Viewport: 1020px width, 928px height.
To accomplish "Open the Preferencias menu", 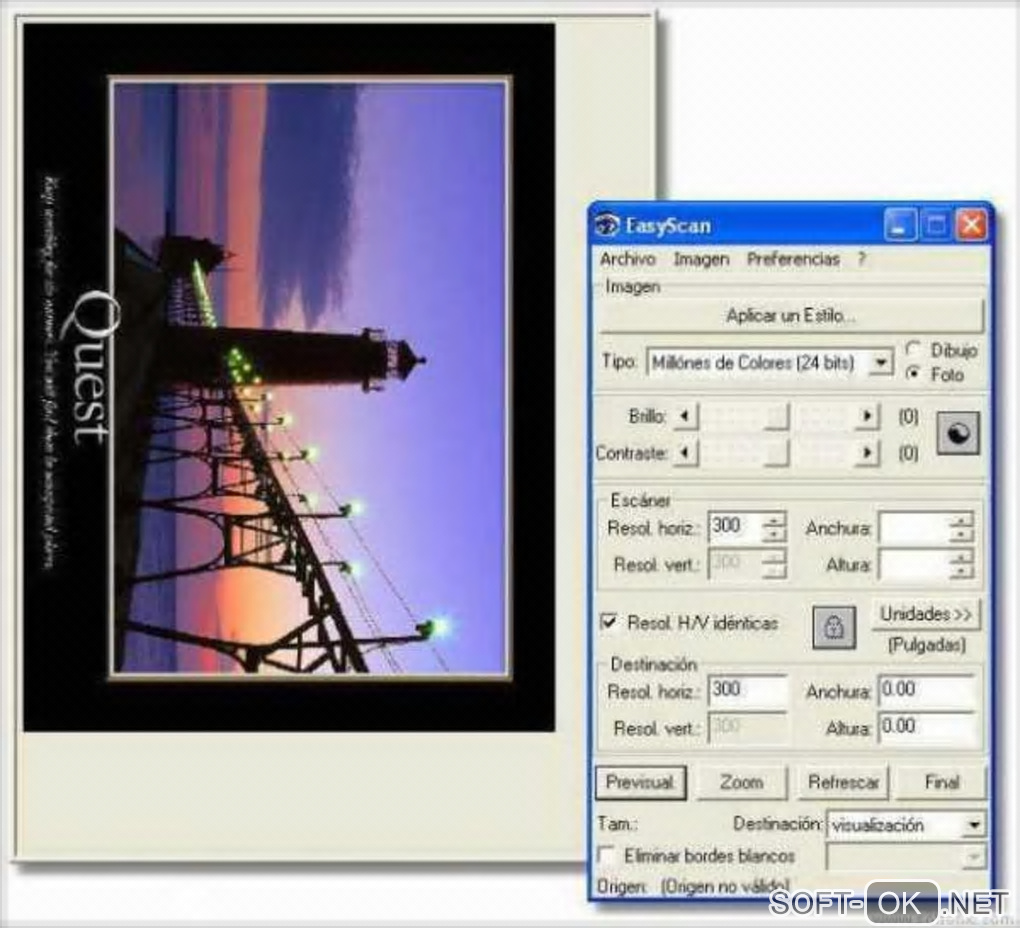I will click(x=793, y=259).
